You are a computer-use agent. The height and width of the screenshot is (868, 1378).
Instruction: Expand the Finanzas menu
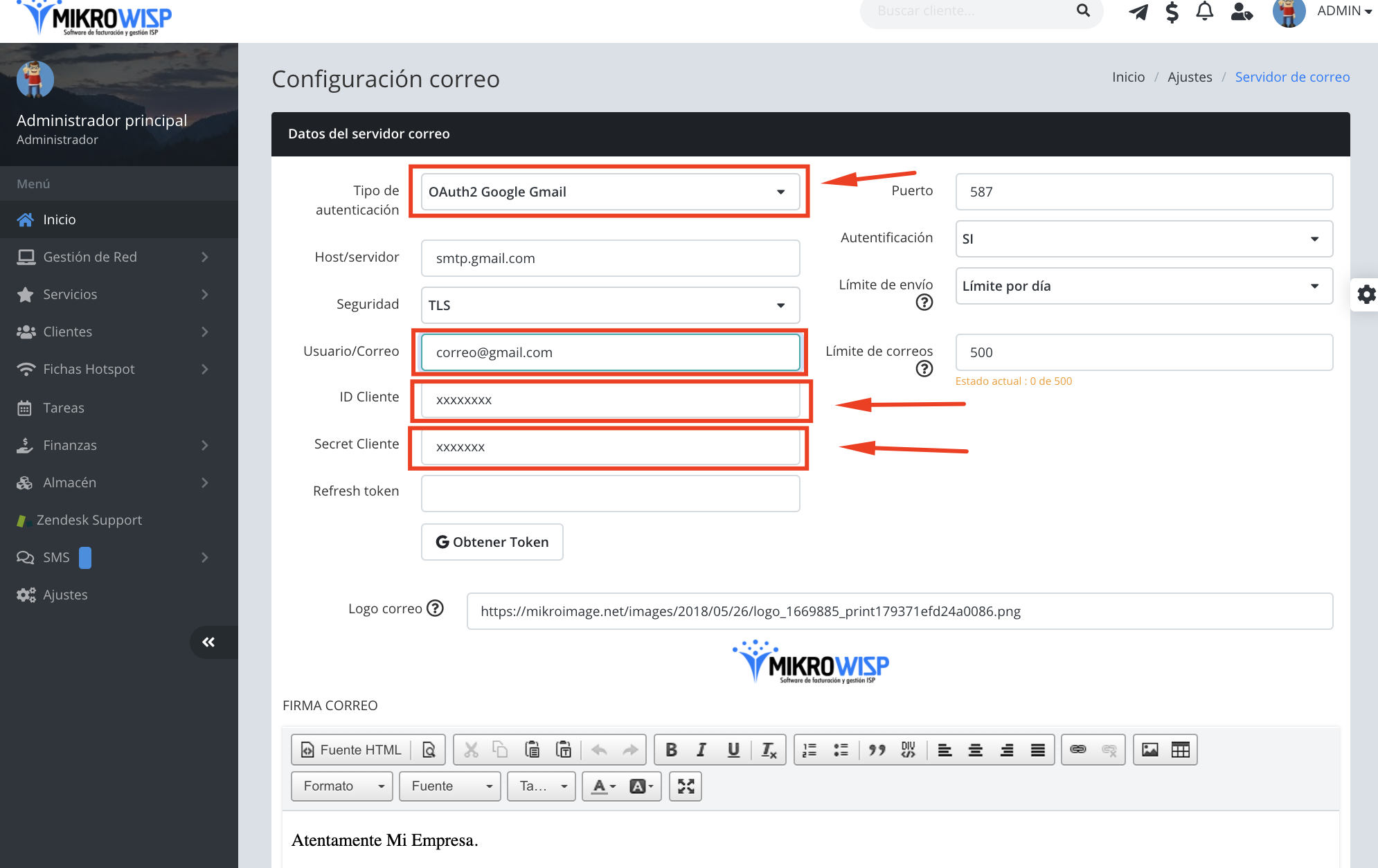click(x=119, y=445)
